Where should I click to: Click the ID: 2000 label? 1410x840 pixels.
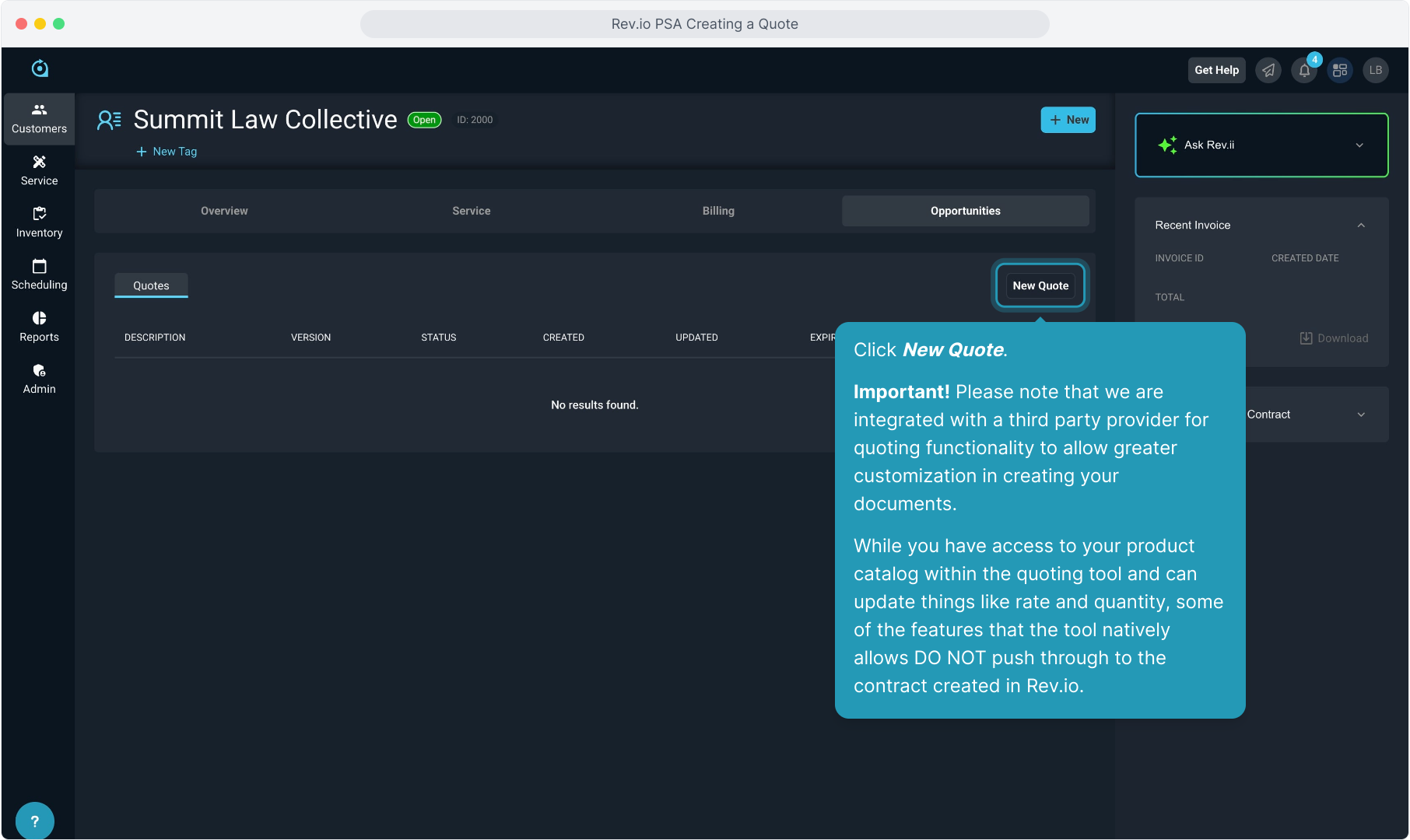(475, 120)
